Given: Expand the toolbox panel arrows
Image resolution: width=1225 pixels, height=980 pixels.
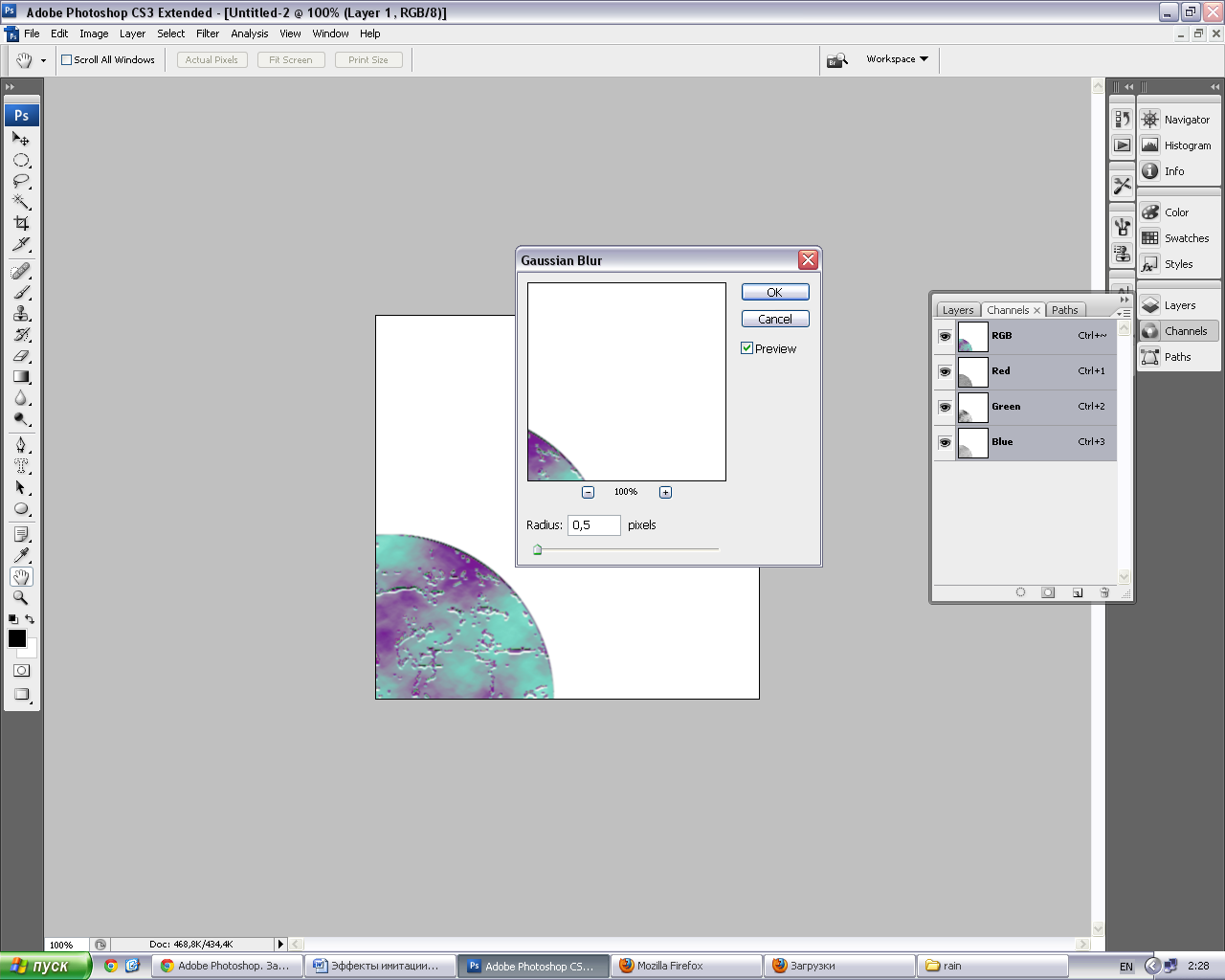Looking at the screenshot, I should [11, 87].
